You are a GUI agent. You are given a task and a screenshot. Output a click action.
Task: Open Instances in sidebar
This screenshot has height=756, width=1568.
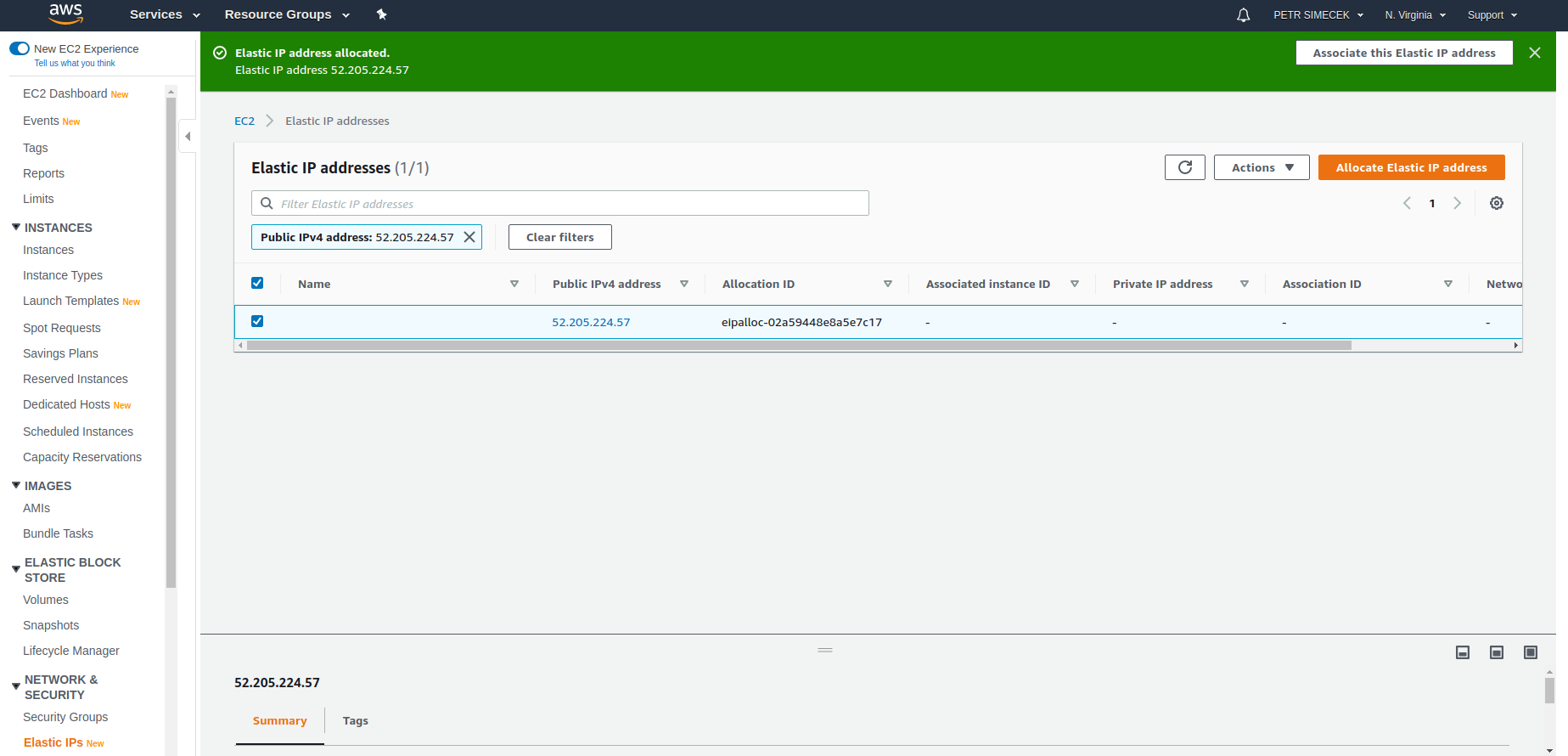[x=48, y=250]
